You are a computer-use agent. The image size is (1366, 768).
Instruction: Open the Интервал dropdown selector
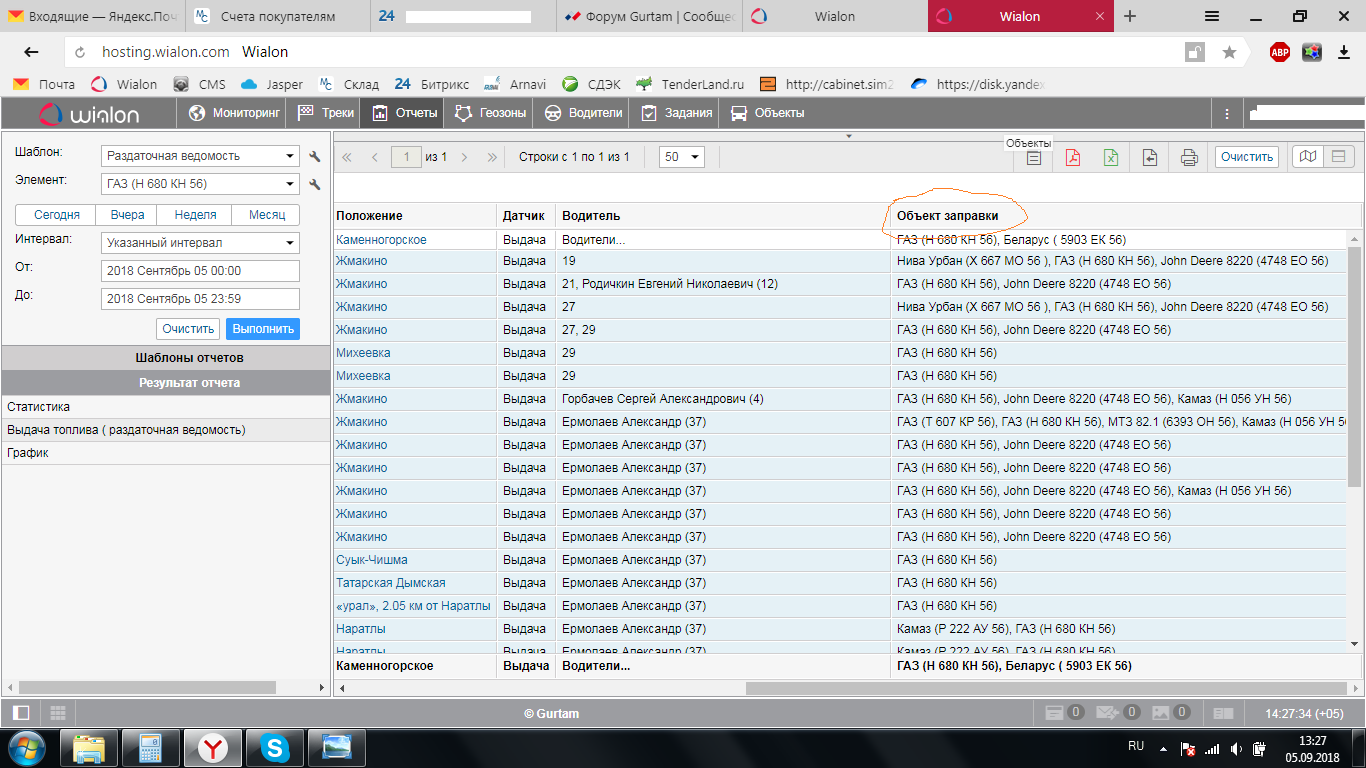point(200,243)
